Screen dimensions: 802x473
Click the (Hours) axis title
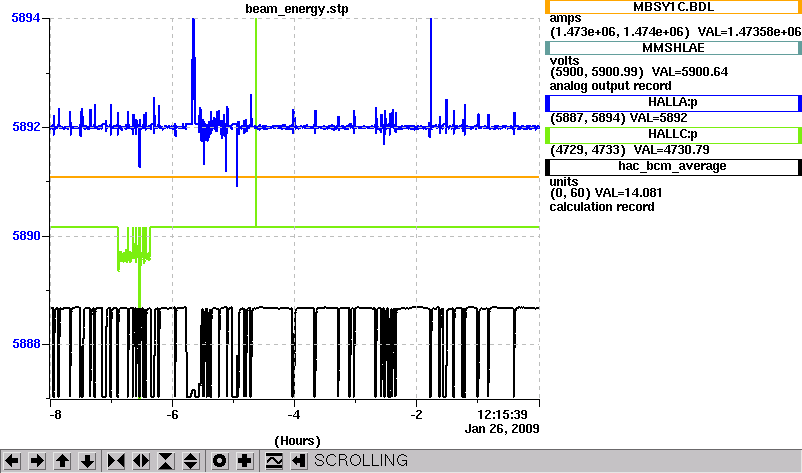coord(297,441)
